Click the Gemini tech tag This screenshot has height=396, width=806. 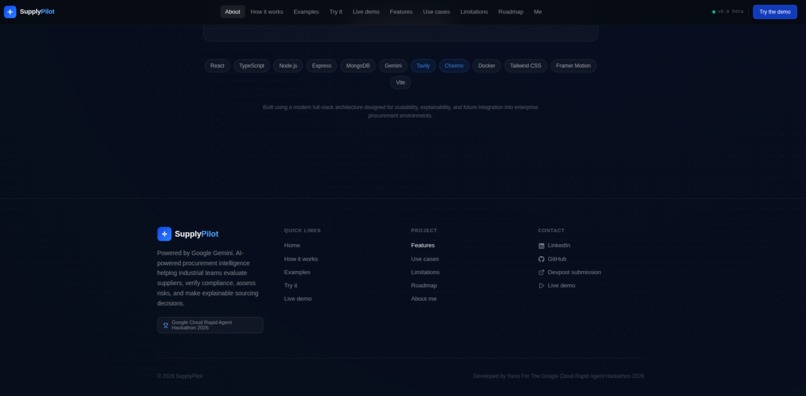[393, 66]
